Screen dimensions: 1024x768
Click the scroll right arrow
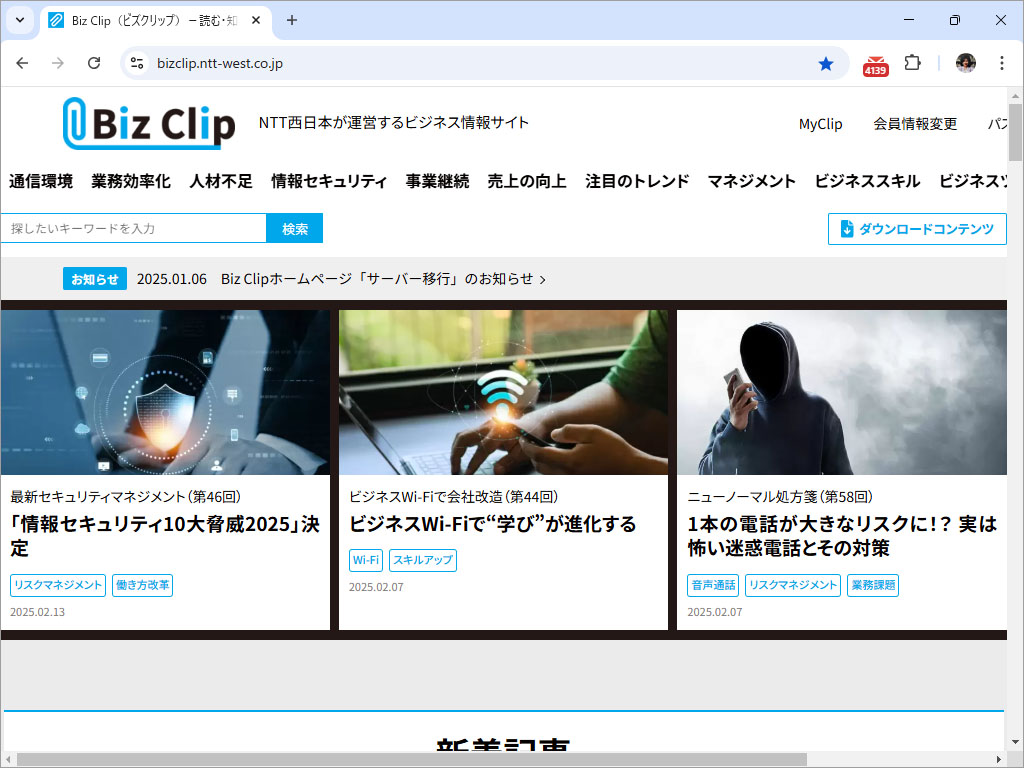(999, 760)
